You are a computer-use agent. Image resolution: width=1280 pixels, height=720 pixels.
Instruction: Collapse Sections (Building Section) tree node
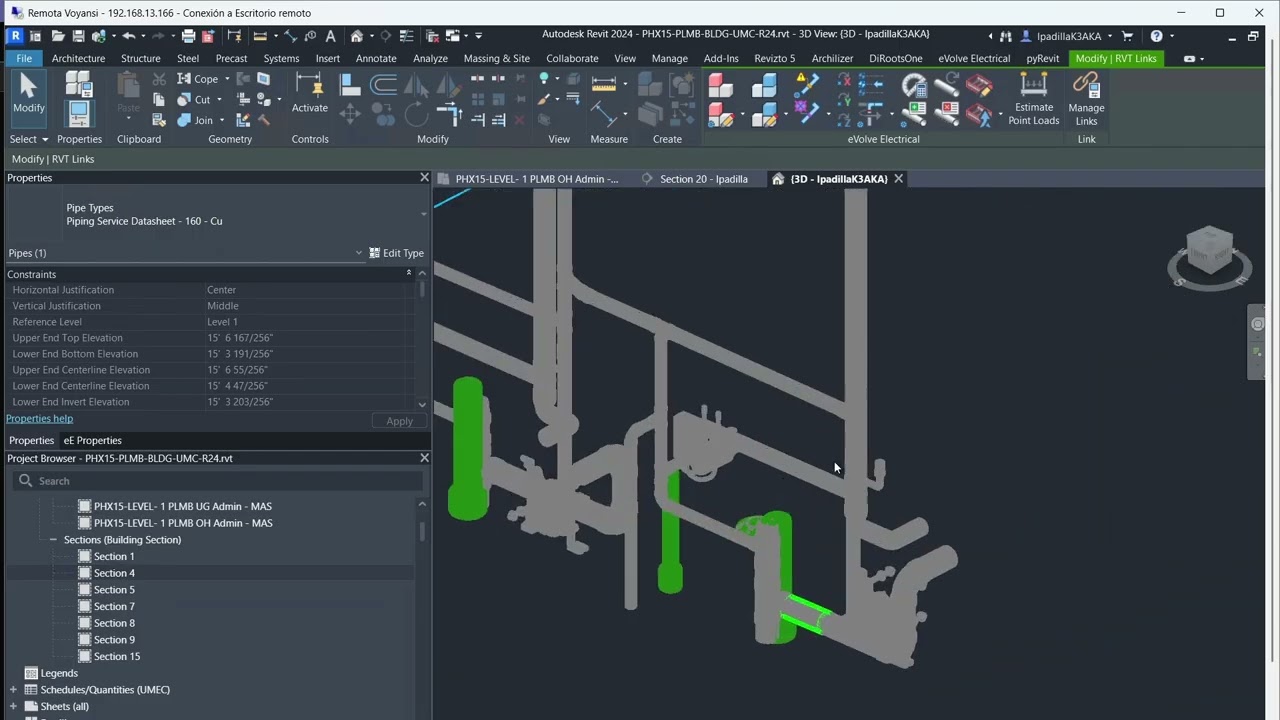point(54,540)
